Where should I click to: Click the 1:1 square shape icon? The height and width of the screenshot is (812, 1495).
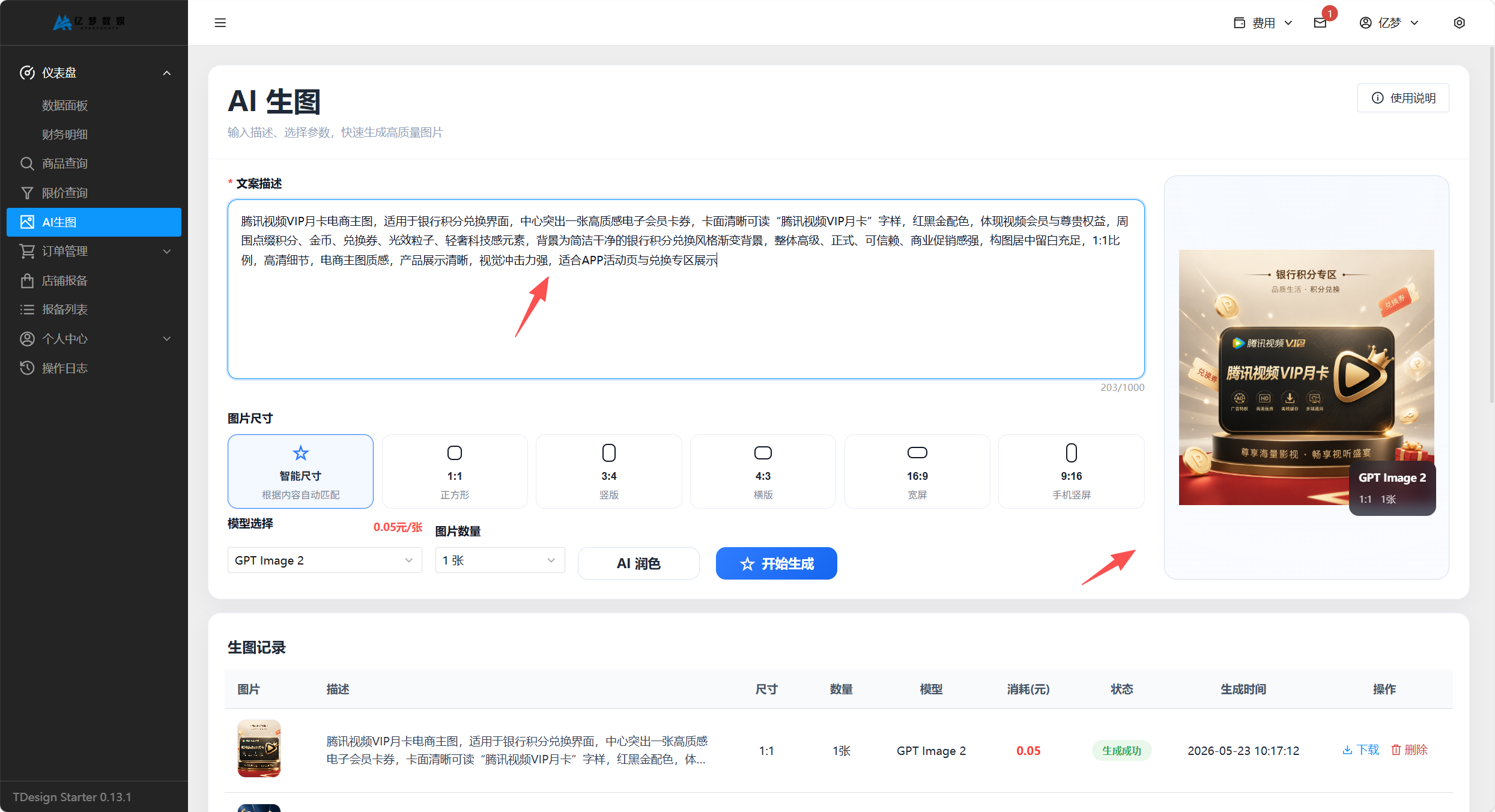pyautogui.click(x=455, y=453)
